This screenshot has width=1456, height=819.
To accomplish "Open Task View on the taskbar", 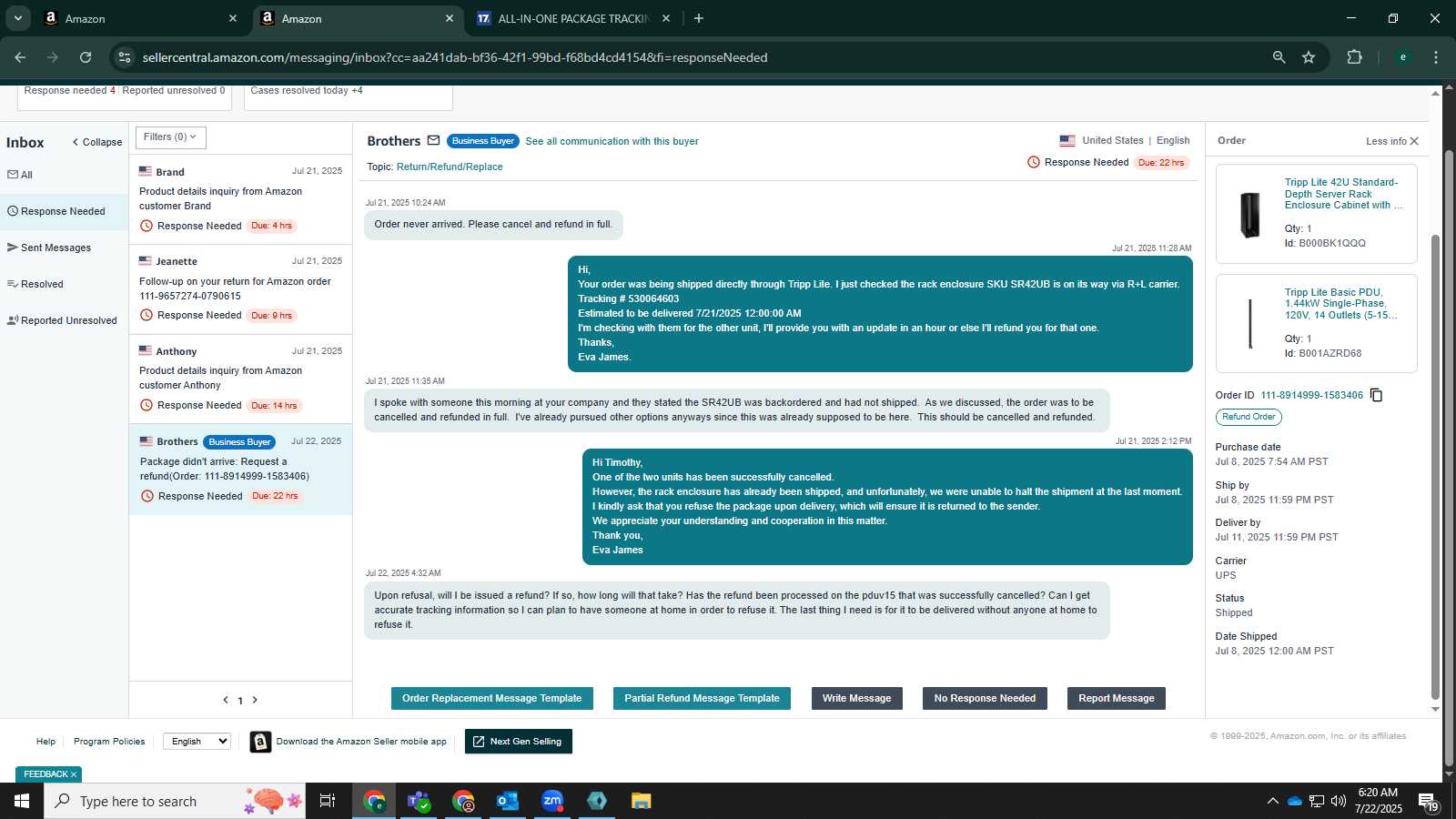I will coord(328,801).
